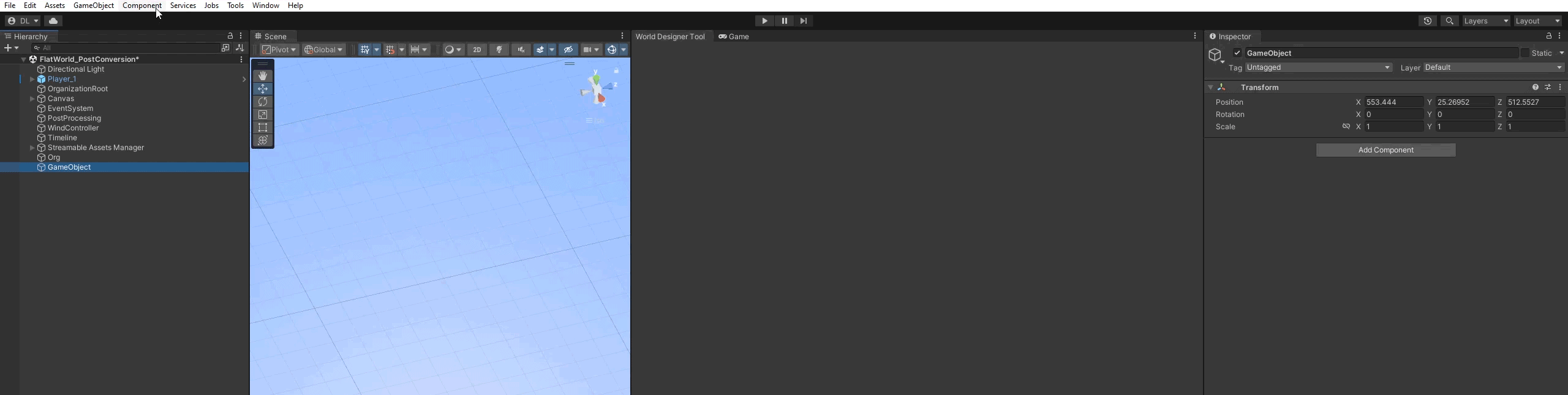This screenshot has height=395, width=1568.
Task: Open scene effects dropdown arrow
Action: click(552, 50)
